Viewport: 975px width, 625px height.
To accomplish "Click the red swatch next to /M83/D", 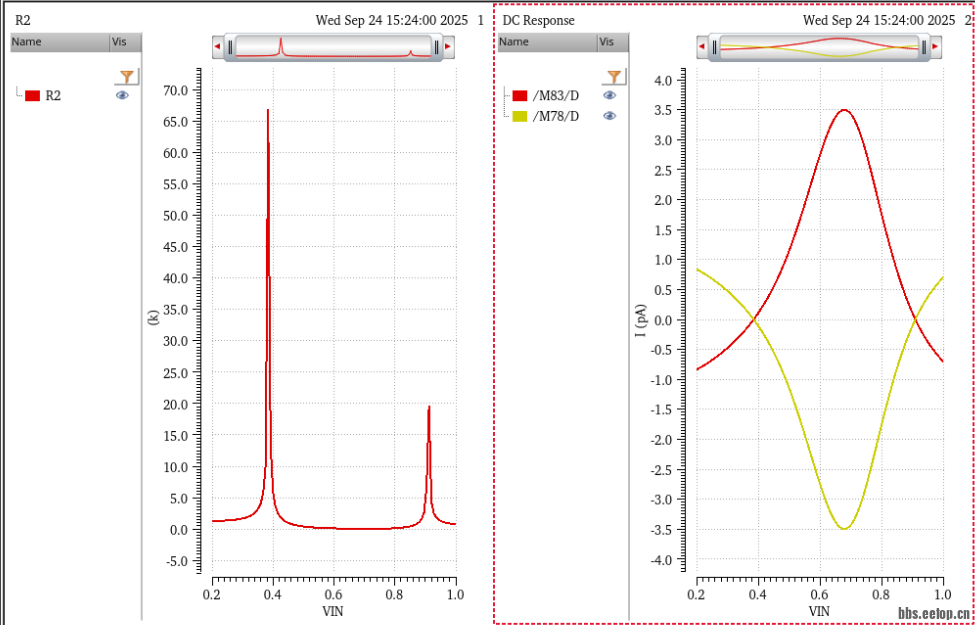I will point(520,95).
